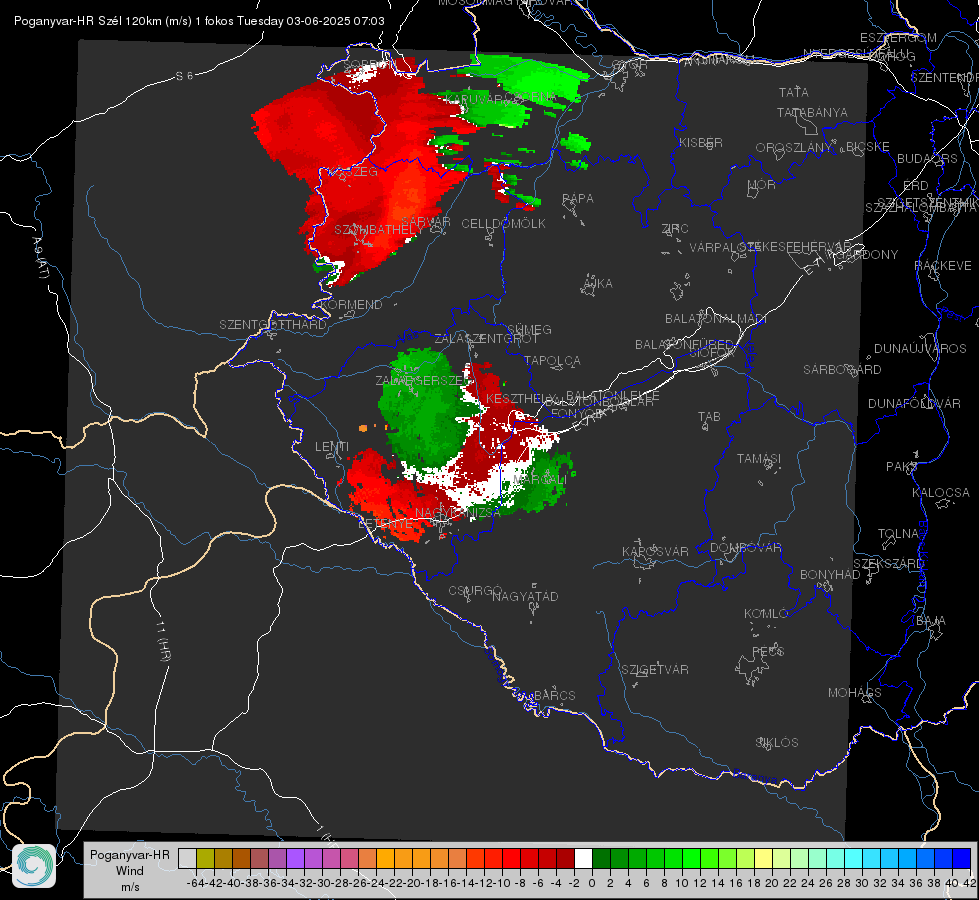The width and height of the screenshot is (979, 900).
Task: Click the SÜMEG city label
Action: click(529, 329)
